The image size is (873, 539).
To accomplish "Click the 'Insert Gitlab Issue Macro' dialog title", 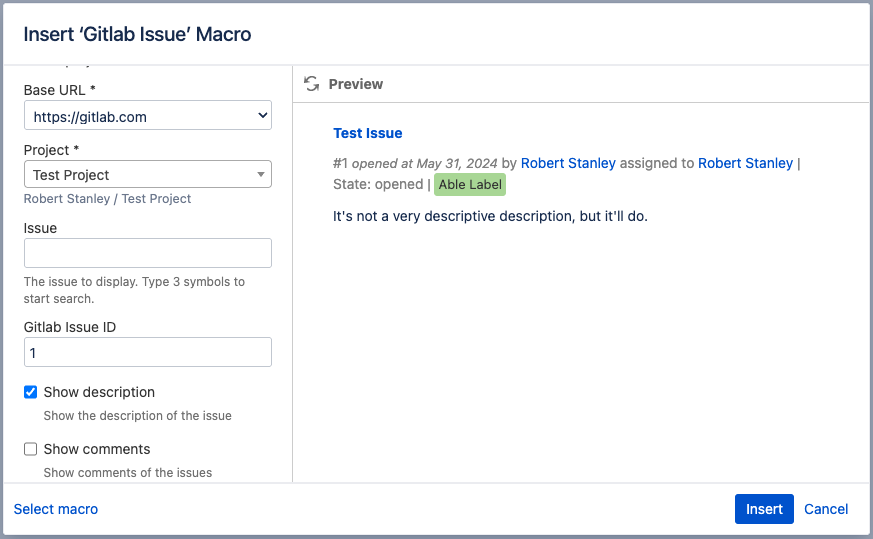I will pos(137,34).
